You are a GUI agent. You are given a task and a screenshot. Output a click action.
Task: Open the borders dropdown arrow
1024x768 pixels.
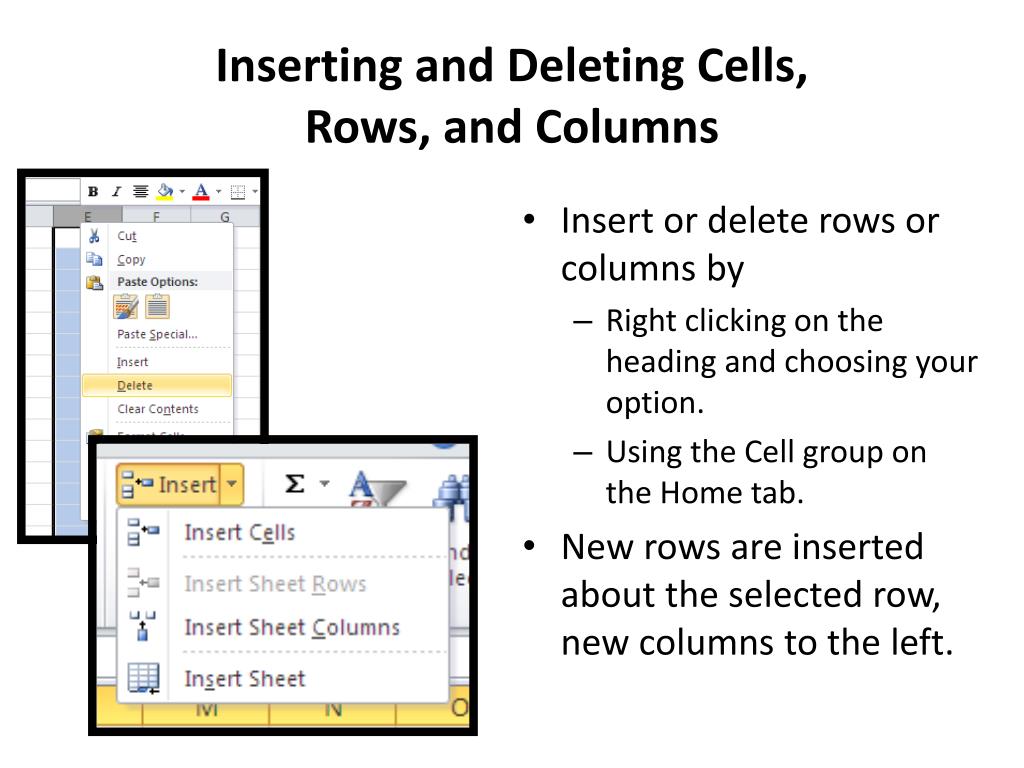[255, 191]
